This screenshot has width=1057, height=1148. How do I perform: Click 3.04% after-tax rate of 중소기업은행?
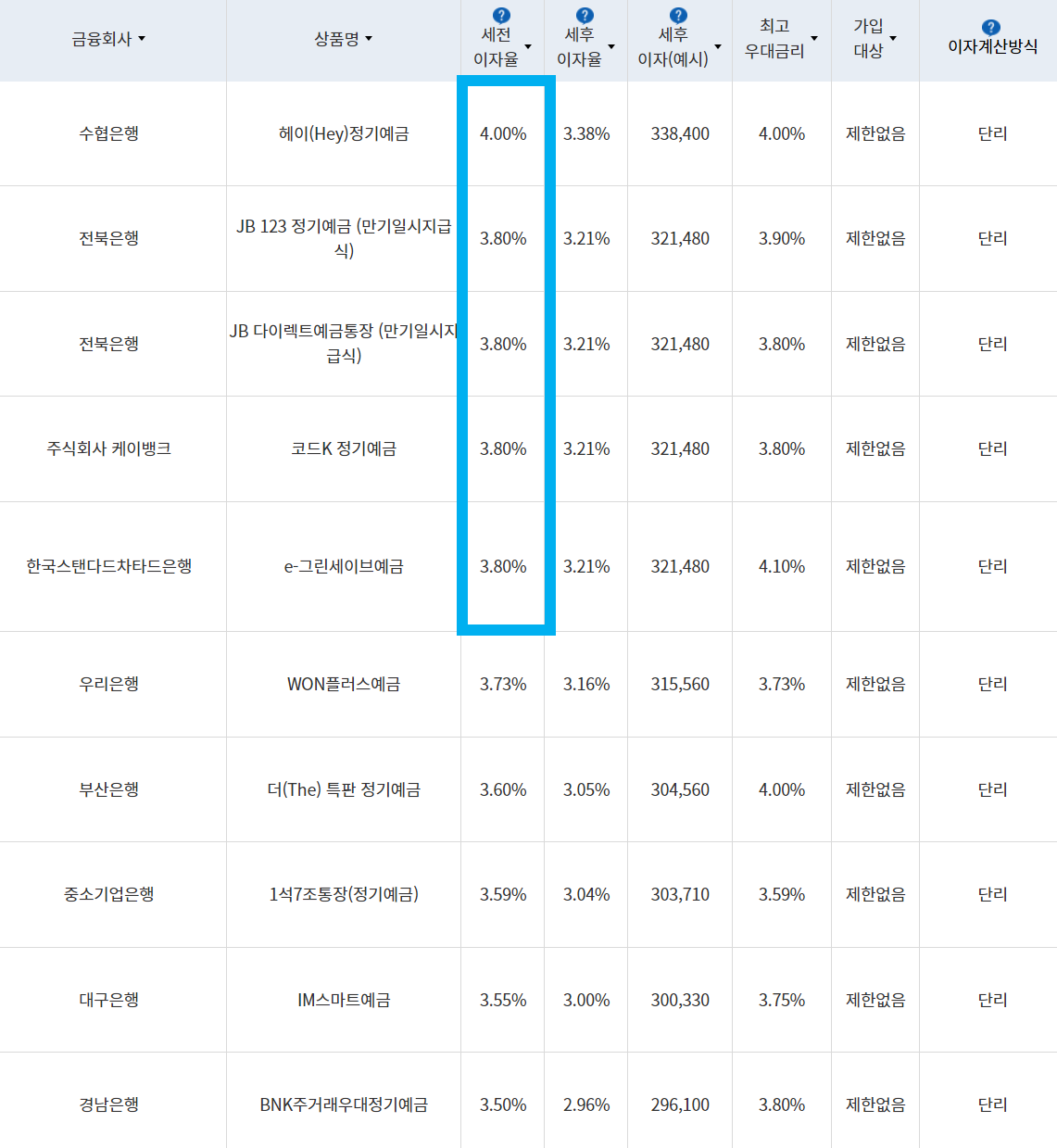point(586,894)
